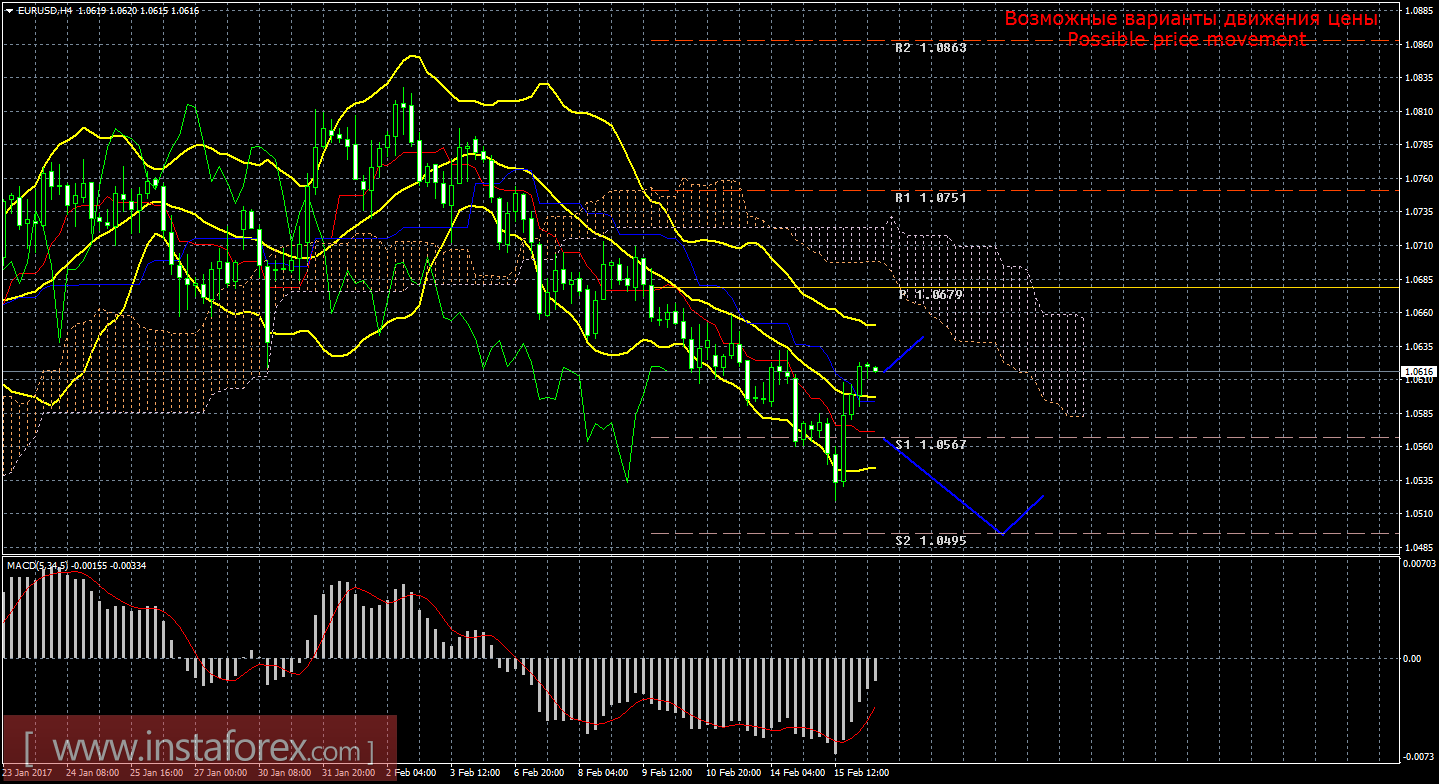
Task: Select the upward blue forecast arrow
Action: (x=903, y=354)
